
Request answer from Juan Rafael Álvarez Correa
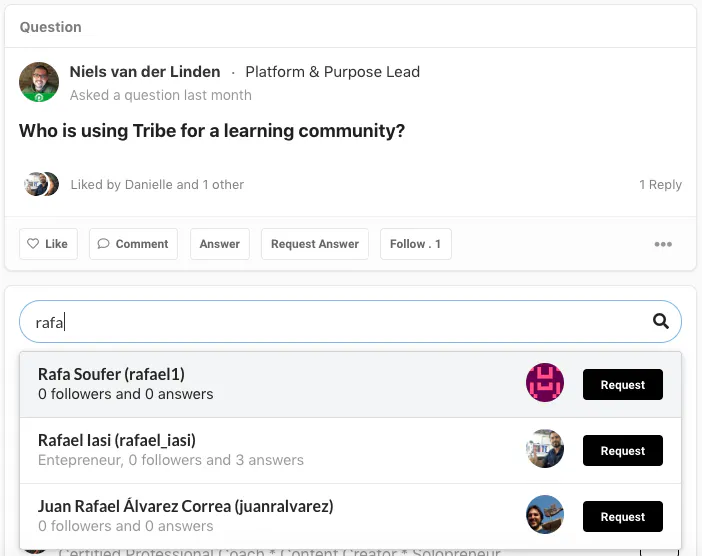(x=622, y=517)
